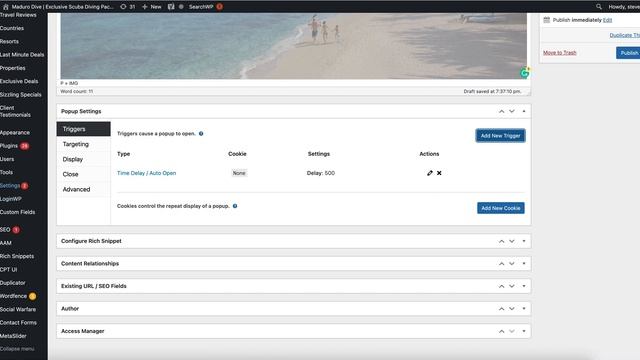
Task: Move Content Relationships panel up
Action: point(501,264)
